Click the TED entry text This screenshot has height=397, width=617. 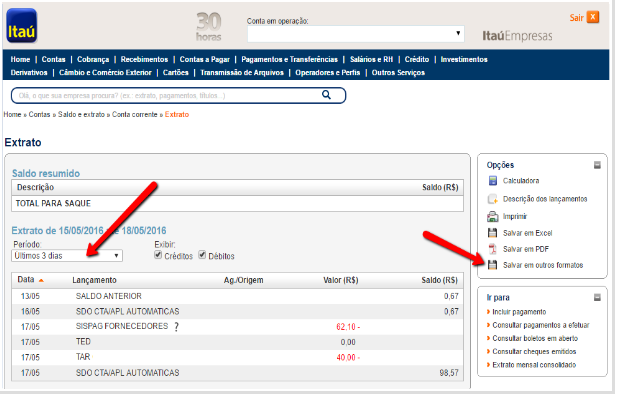pyautogui.click(x=83, y=342)
